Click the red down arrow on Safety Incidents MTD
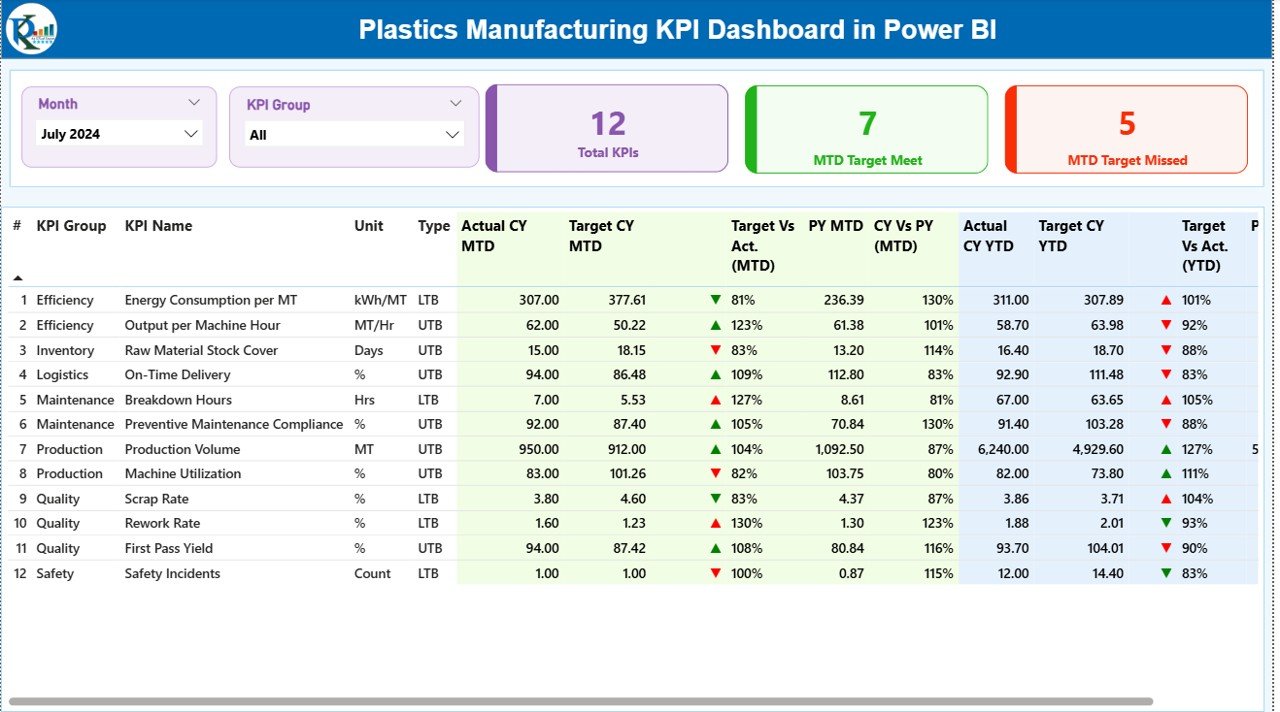The image size is (1280, 712). click(715, 573)
